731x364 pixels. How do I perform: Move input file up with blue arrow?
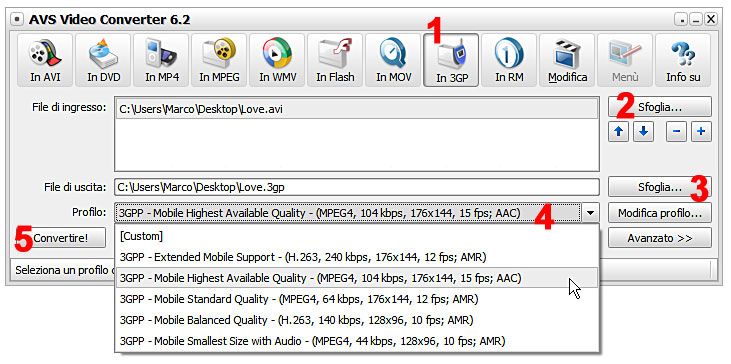point(619,132)
